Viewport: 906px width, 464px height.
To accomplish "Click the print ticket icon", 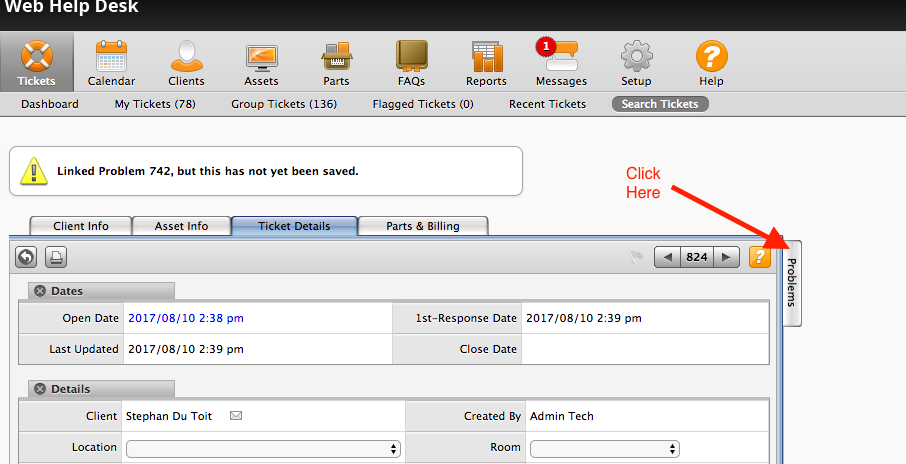I will [56, 257].
